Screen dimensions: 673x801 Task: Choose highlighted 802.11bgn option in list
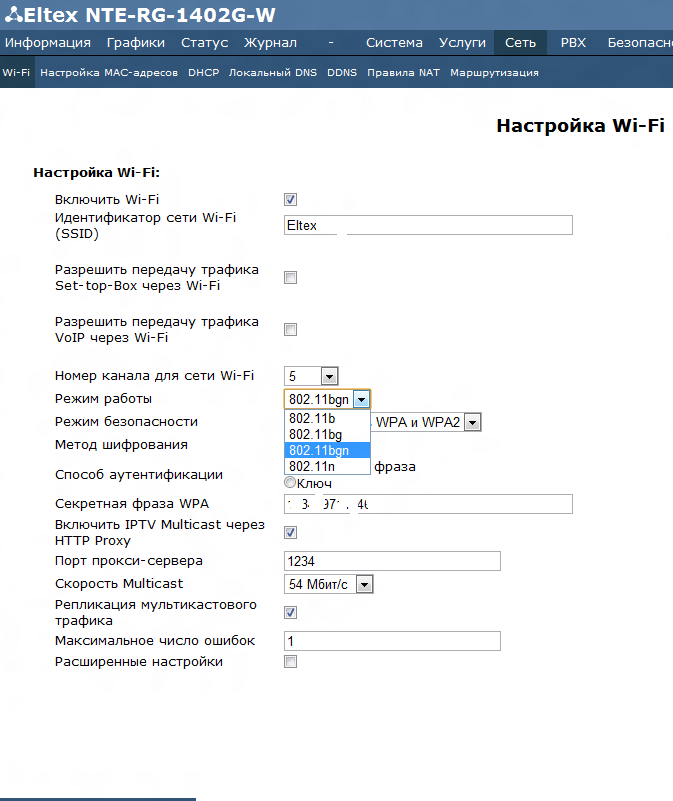[327, 450]
